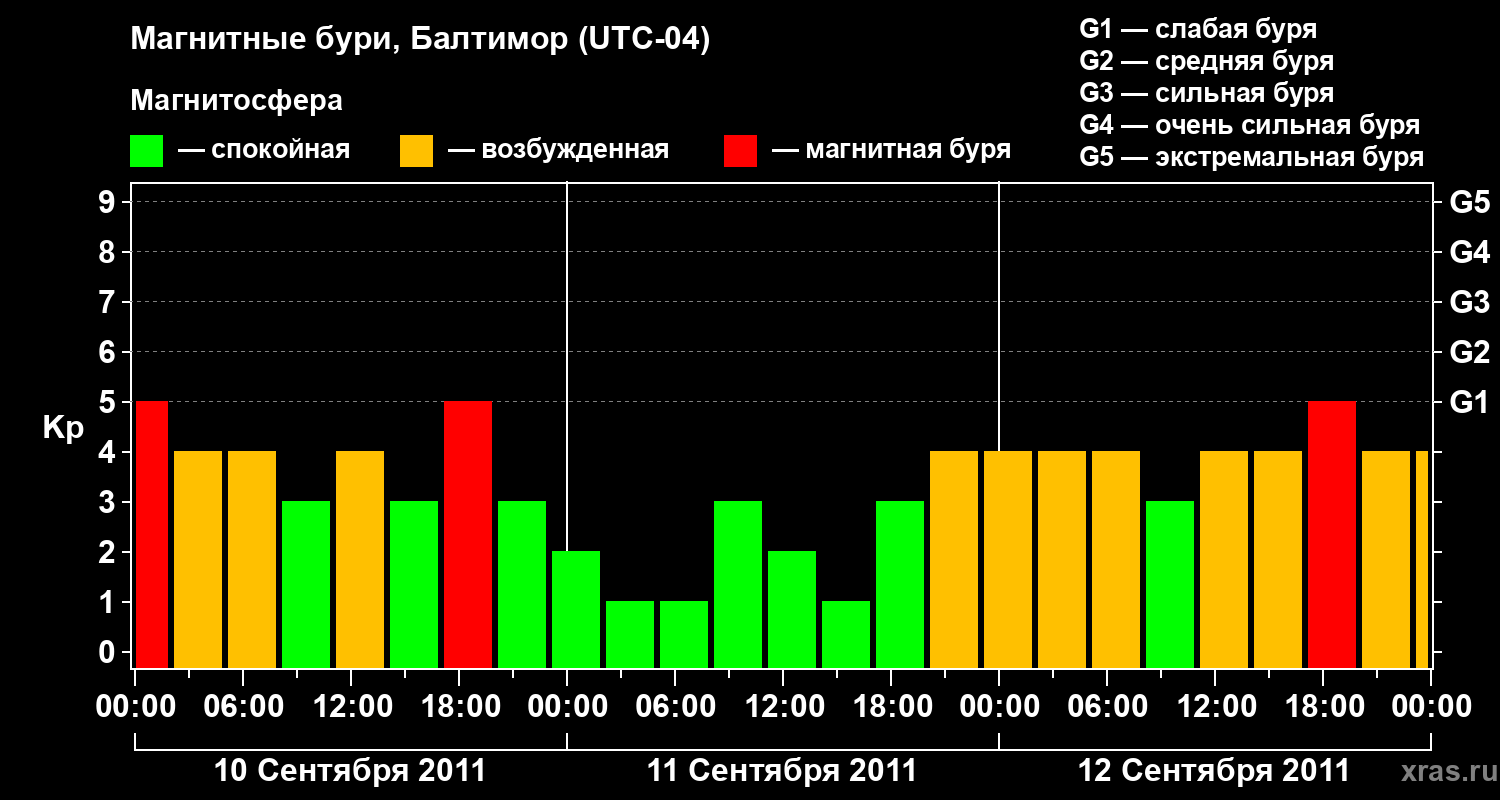
Task: Click the orange 12:00 bar on 10 September
Action: point(360,559)
